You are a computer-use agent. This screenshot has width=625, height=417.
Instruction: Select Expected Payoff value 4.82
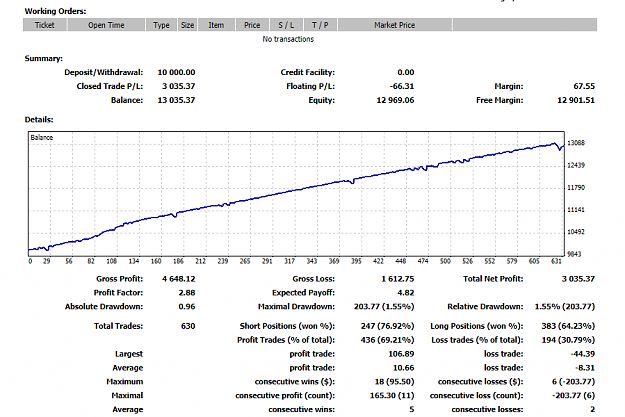tap(406, 293)
